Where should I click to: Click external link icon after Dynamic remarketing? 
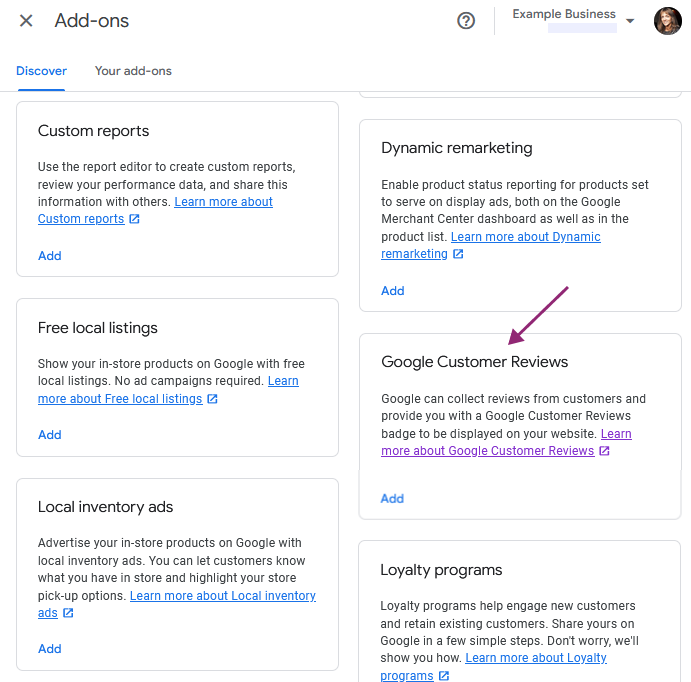458,254
